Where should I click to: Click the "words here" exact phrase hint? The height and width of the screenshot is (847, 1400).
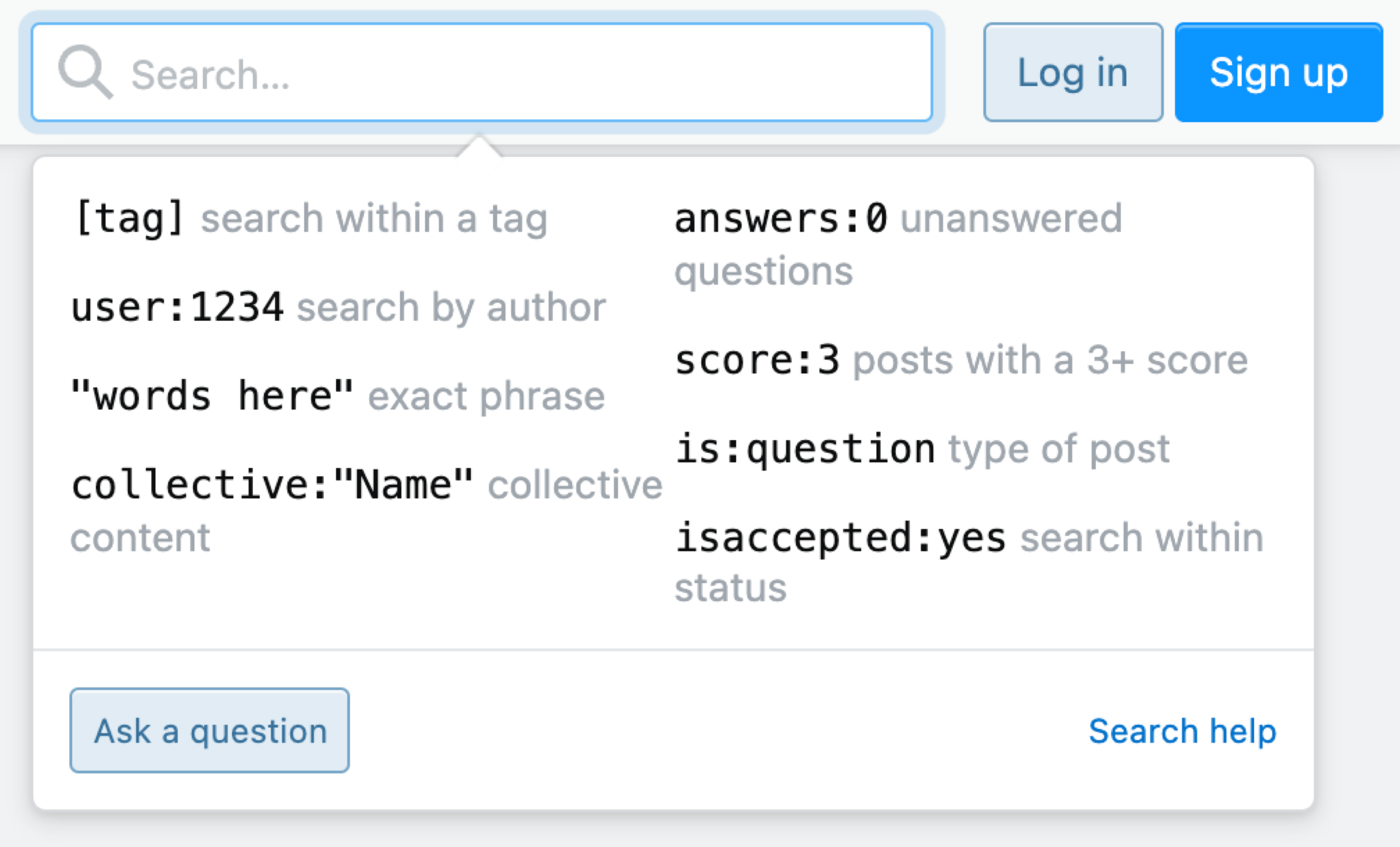tap(210, 395)
